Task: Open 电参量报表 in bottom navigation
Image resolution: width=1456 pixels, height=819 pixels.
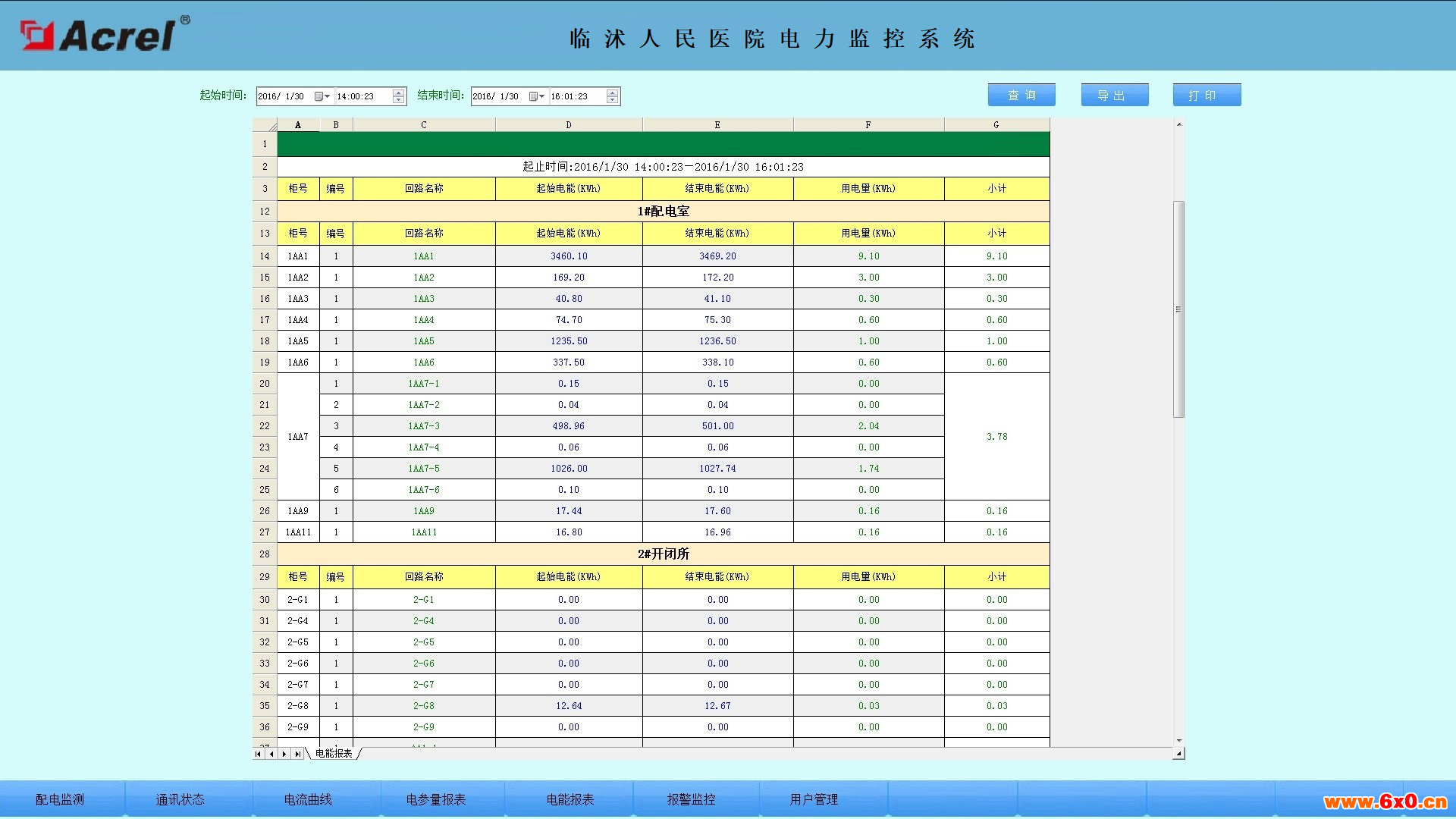Action: click(x=436, y=799)
